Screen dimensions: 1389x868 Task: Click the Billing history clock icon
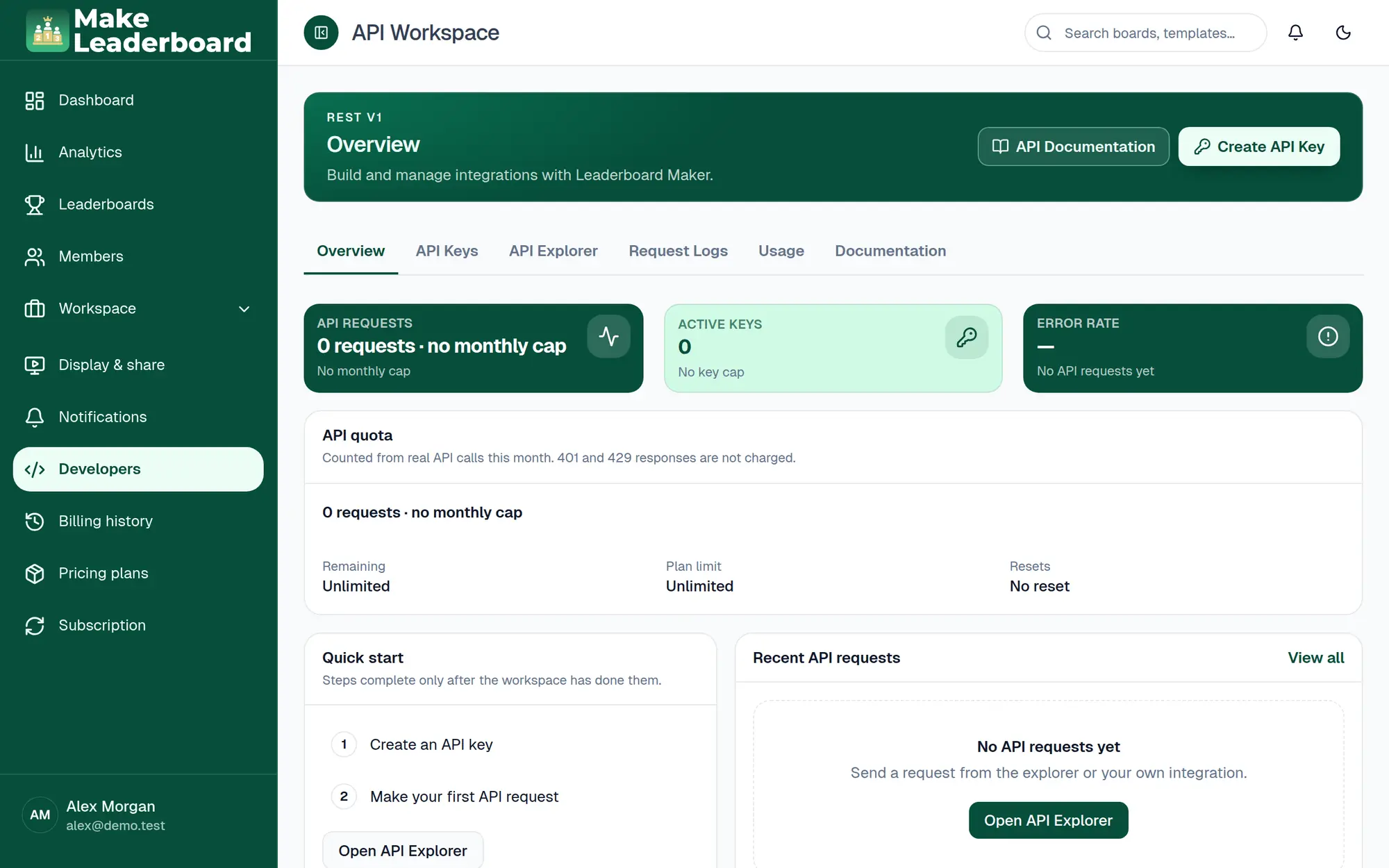tap(35, 521)
